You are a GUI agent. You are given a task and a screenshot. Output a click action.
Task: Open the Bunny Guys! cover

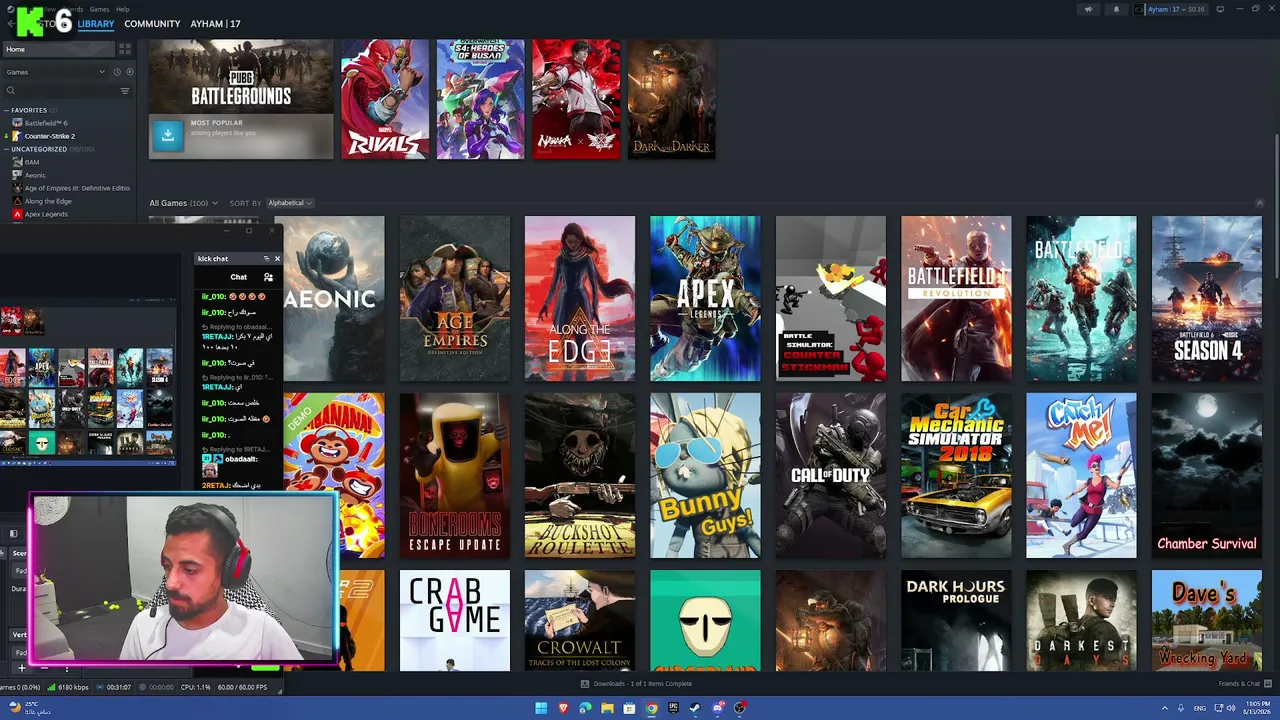705,475
